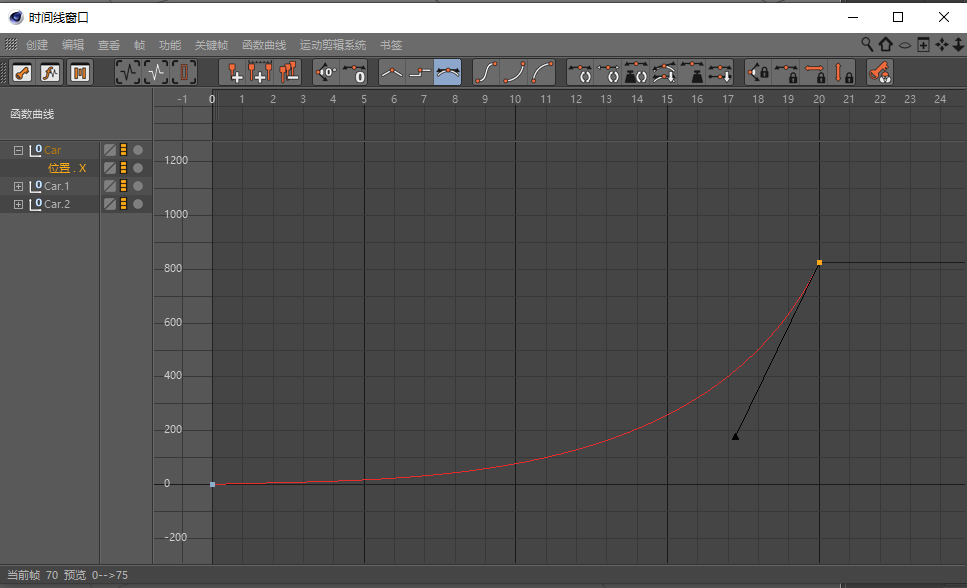This screenshot has height=588, width=967.
Task: Click four-arrow move view icon
Action: coord(942,44)
